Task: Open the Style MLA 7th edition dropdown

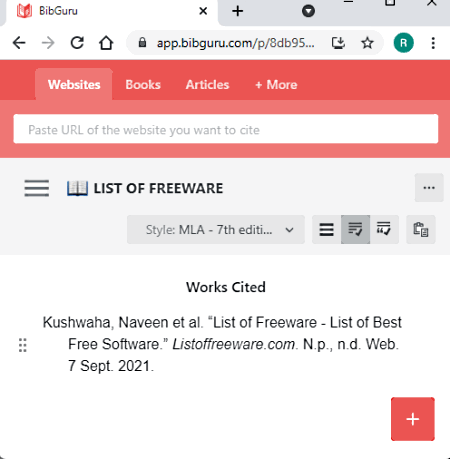Action: (x=216, y=230)
